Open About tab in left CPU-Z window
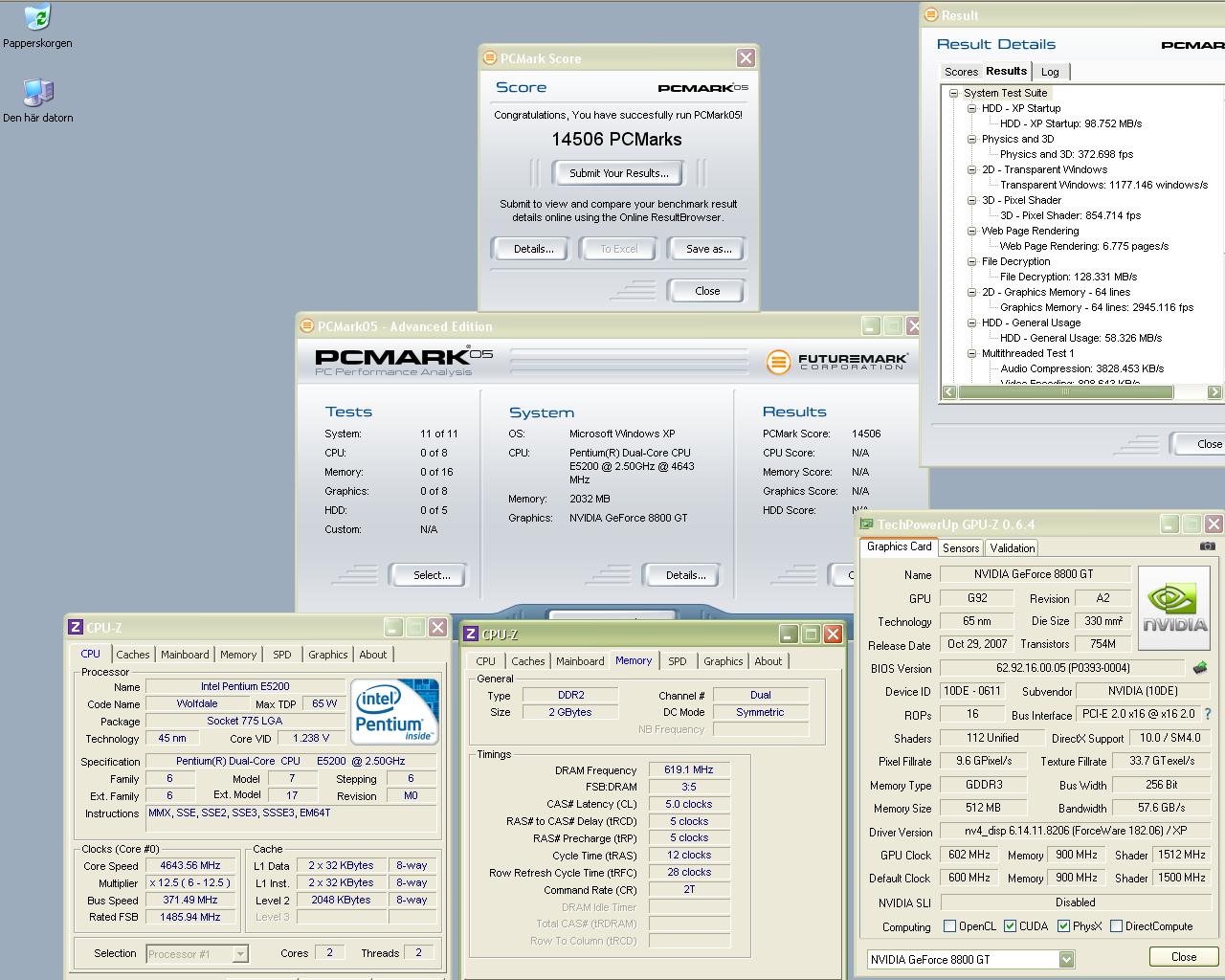 373,655
